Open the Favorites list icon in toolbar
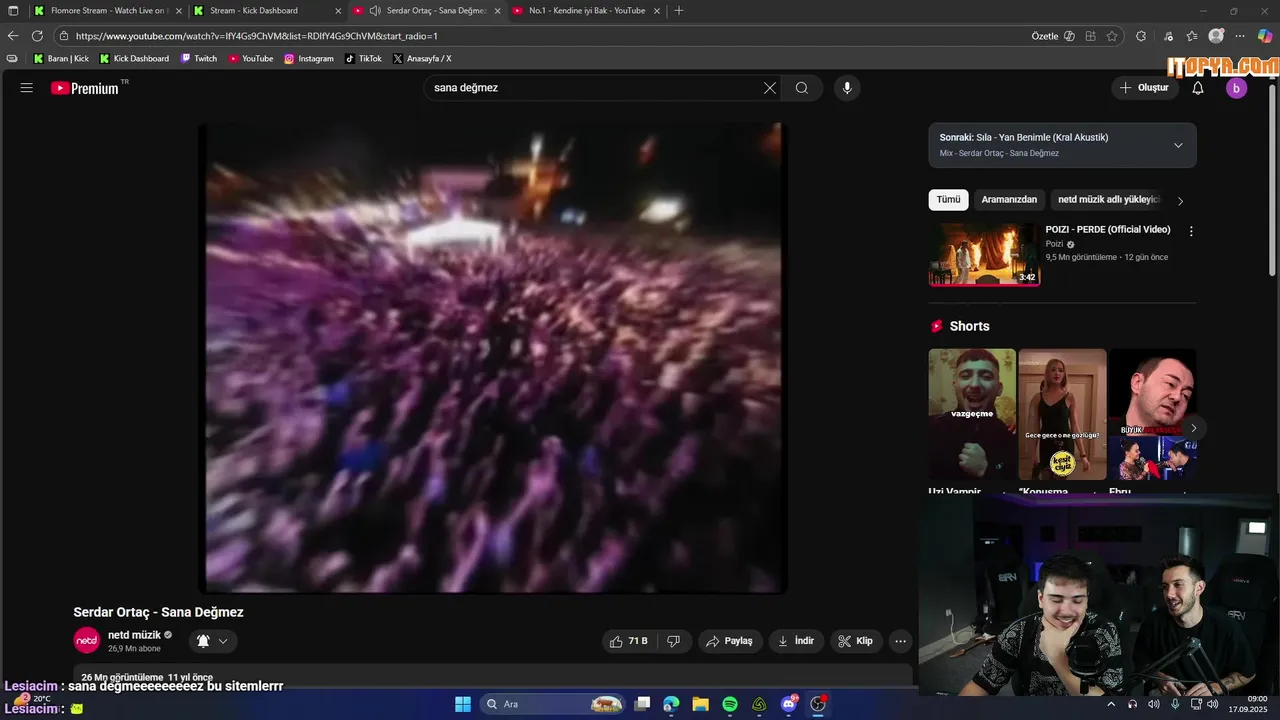The image size is (1280, 720). (x=1190, y=36)
